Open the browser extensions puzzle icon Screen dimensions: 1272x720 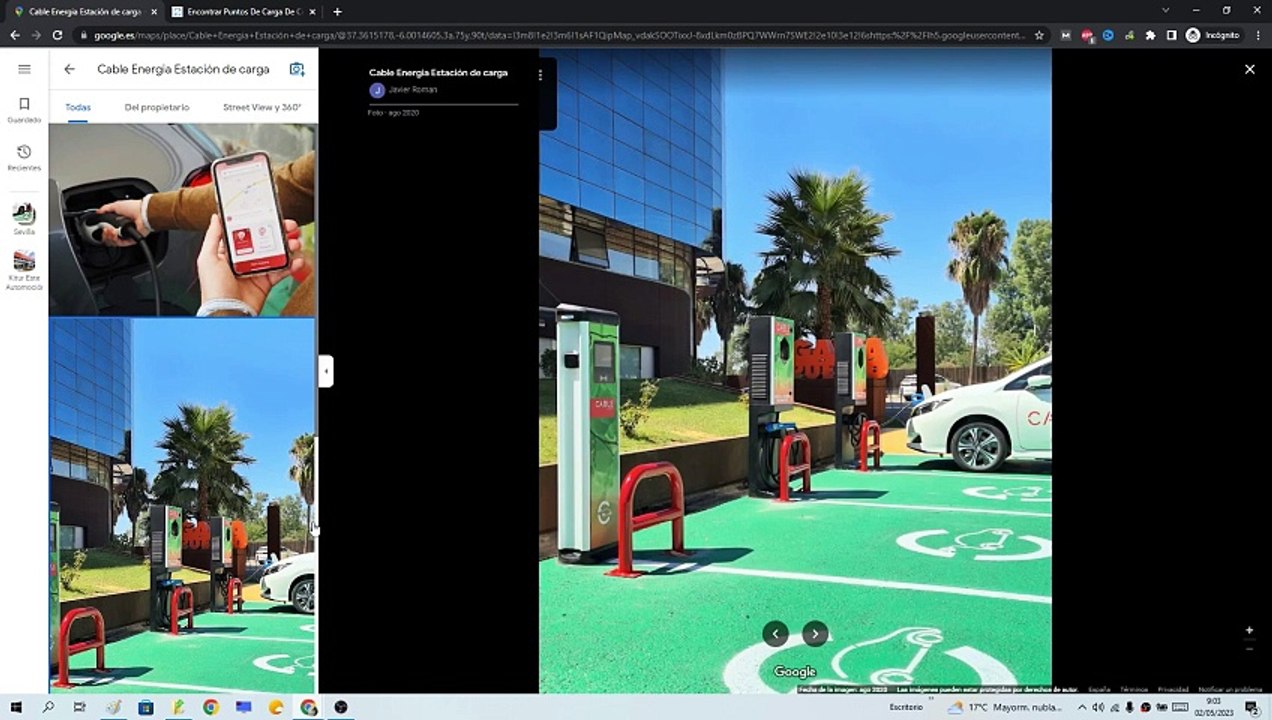(1150, 35)
